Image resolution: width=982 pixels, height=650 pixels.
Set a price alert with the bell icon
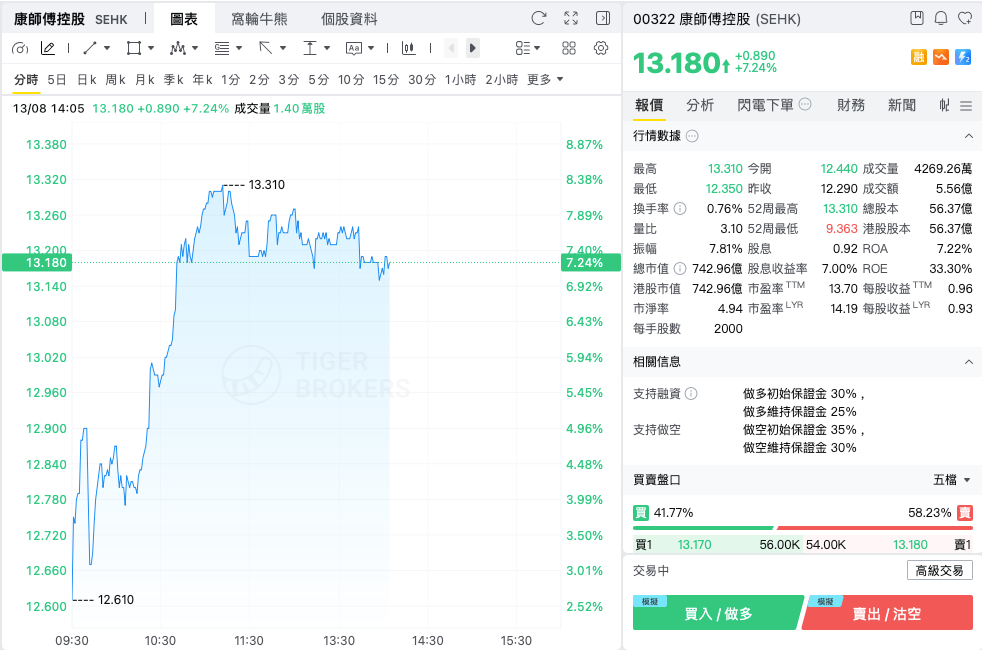click(941, 18)
